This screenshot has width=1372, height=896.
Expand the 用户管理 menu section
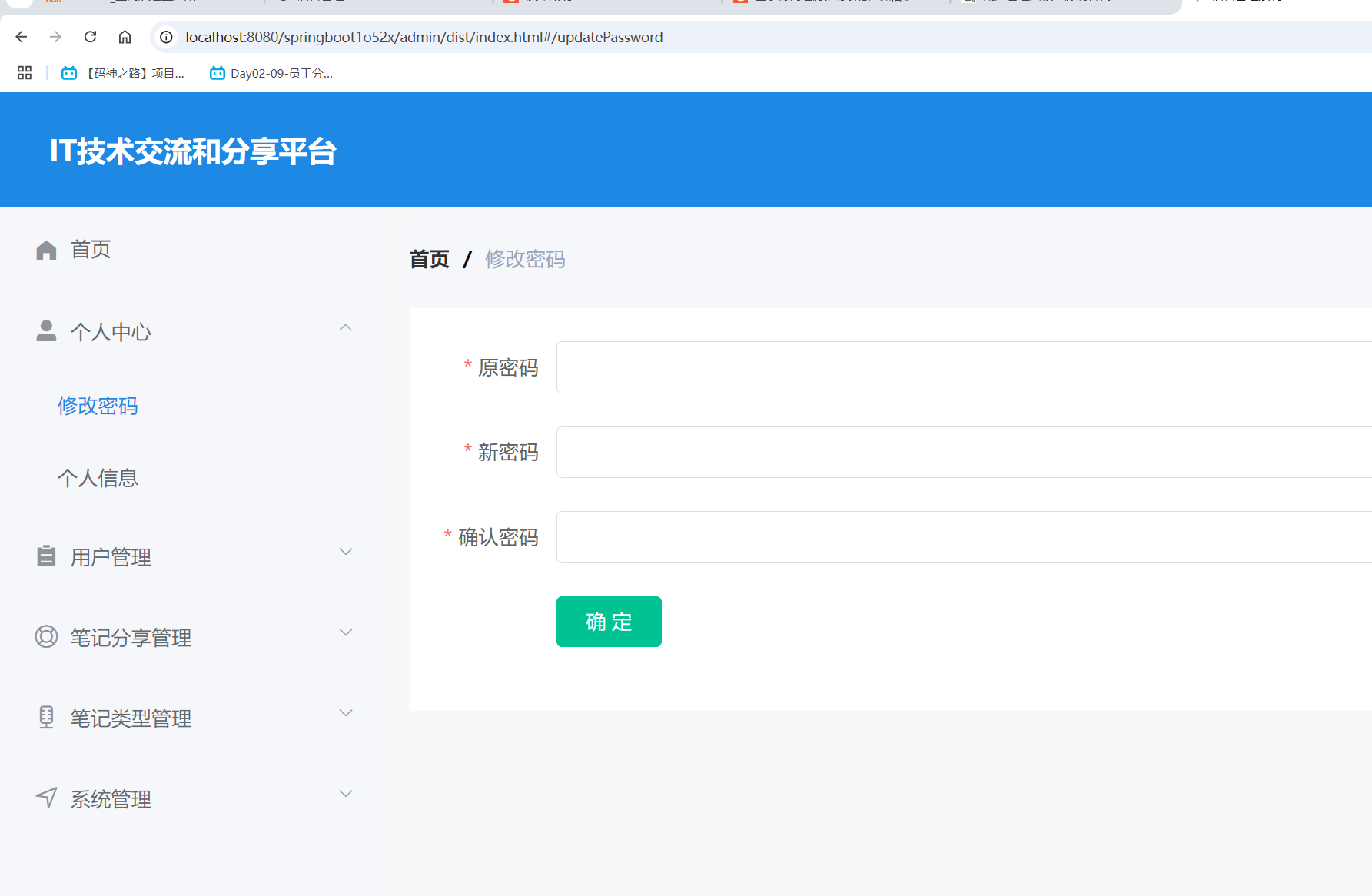coord(346,552)
